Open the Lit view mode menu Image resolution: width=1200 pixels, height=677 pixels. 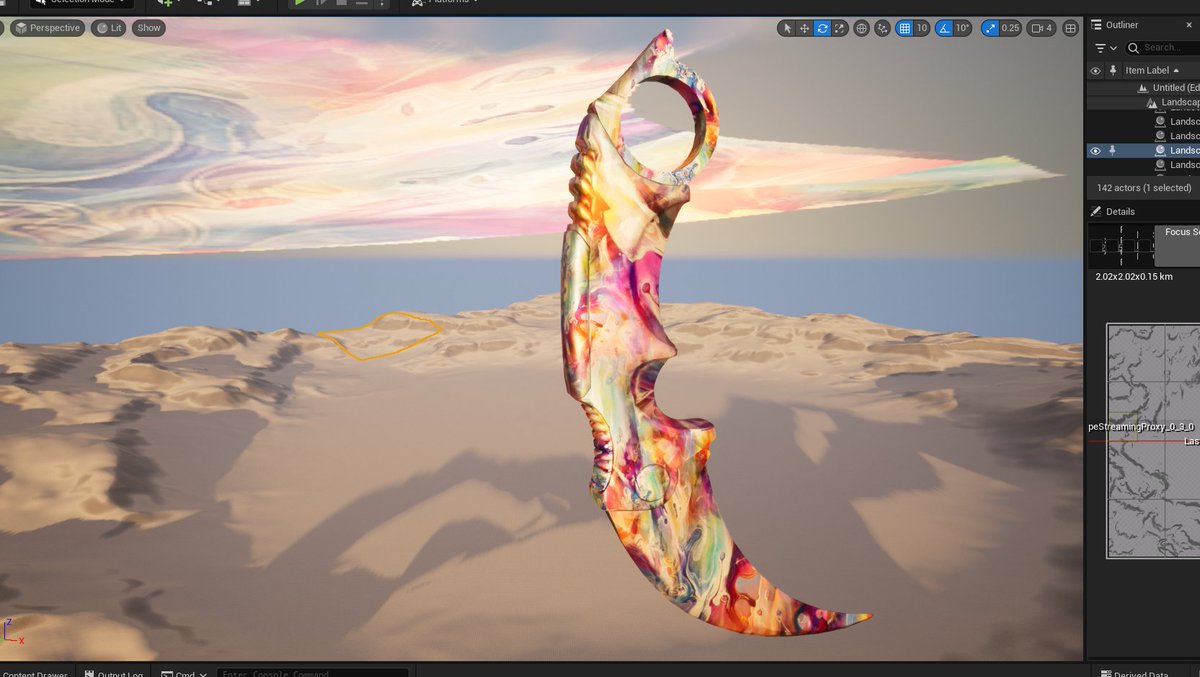(108, 28)
